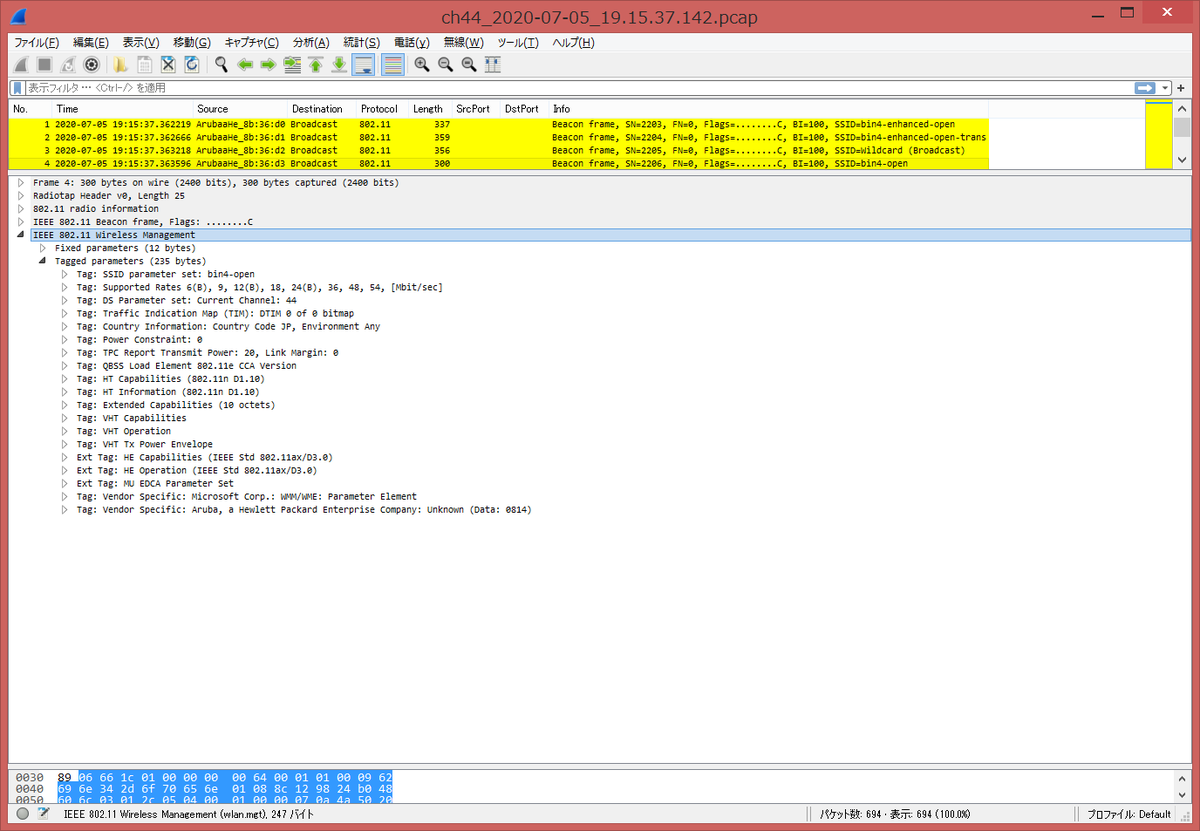Toggle auto-scroll during live capture
This screenshot has width=1200, height=831.
point(364,65)
